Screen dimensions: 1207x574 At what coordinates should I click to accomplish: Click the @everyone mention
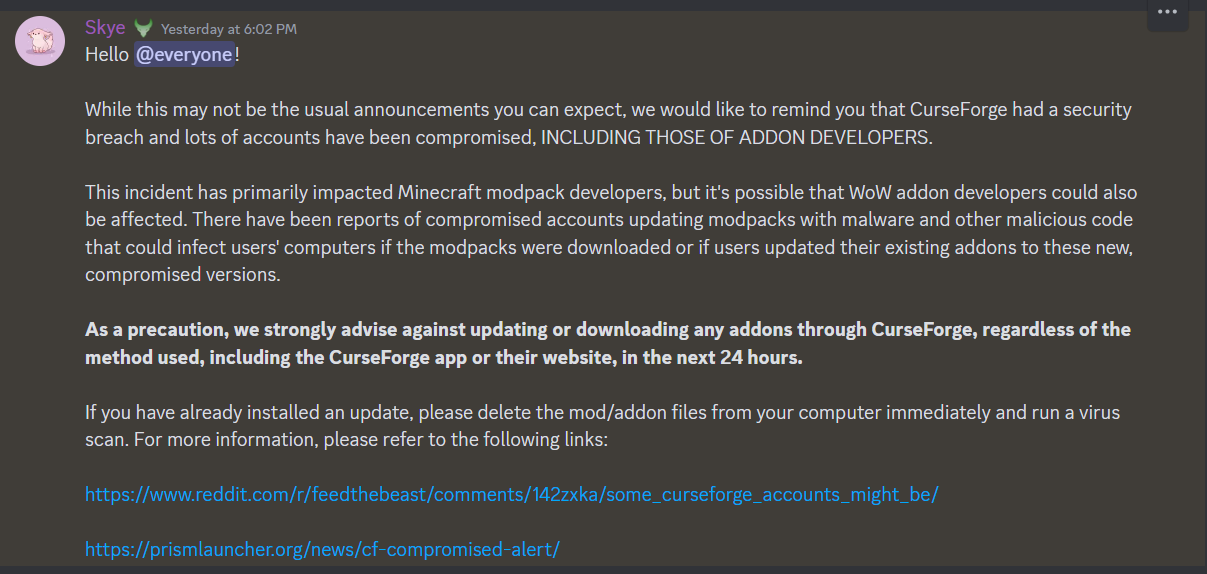point(185,54)
